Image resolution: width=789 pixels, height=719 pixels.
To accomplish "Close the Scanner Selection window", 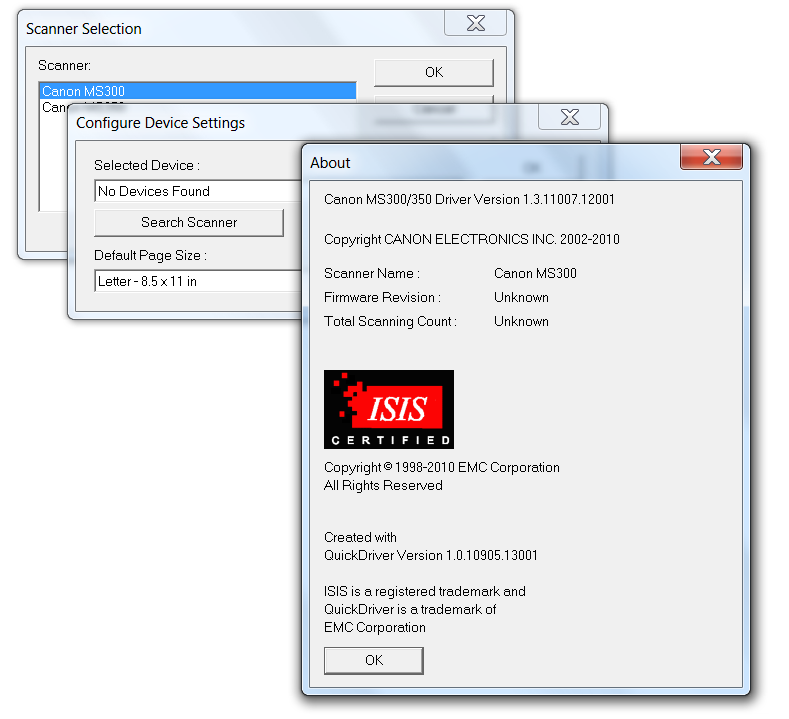I will point(475,23).
